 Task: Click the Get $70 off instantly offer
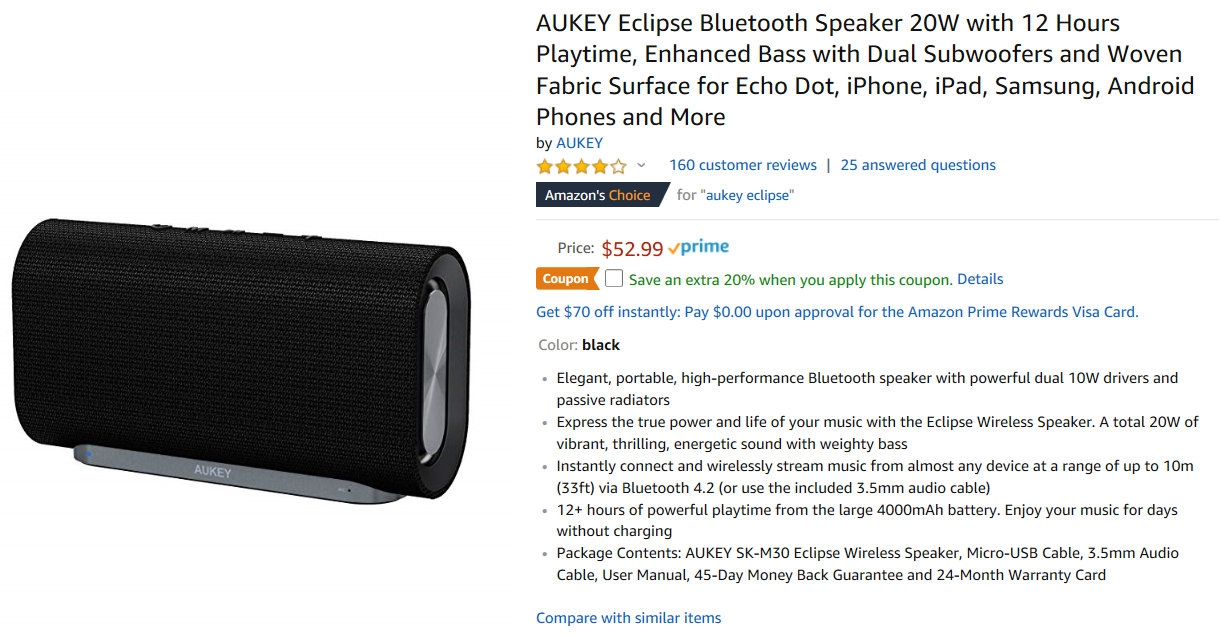click(837, 312)
